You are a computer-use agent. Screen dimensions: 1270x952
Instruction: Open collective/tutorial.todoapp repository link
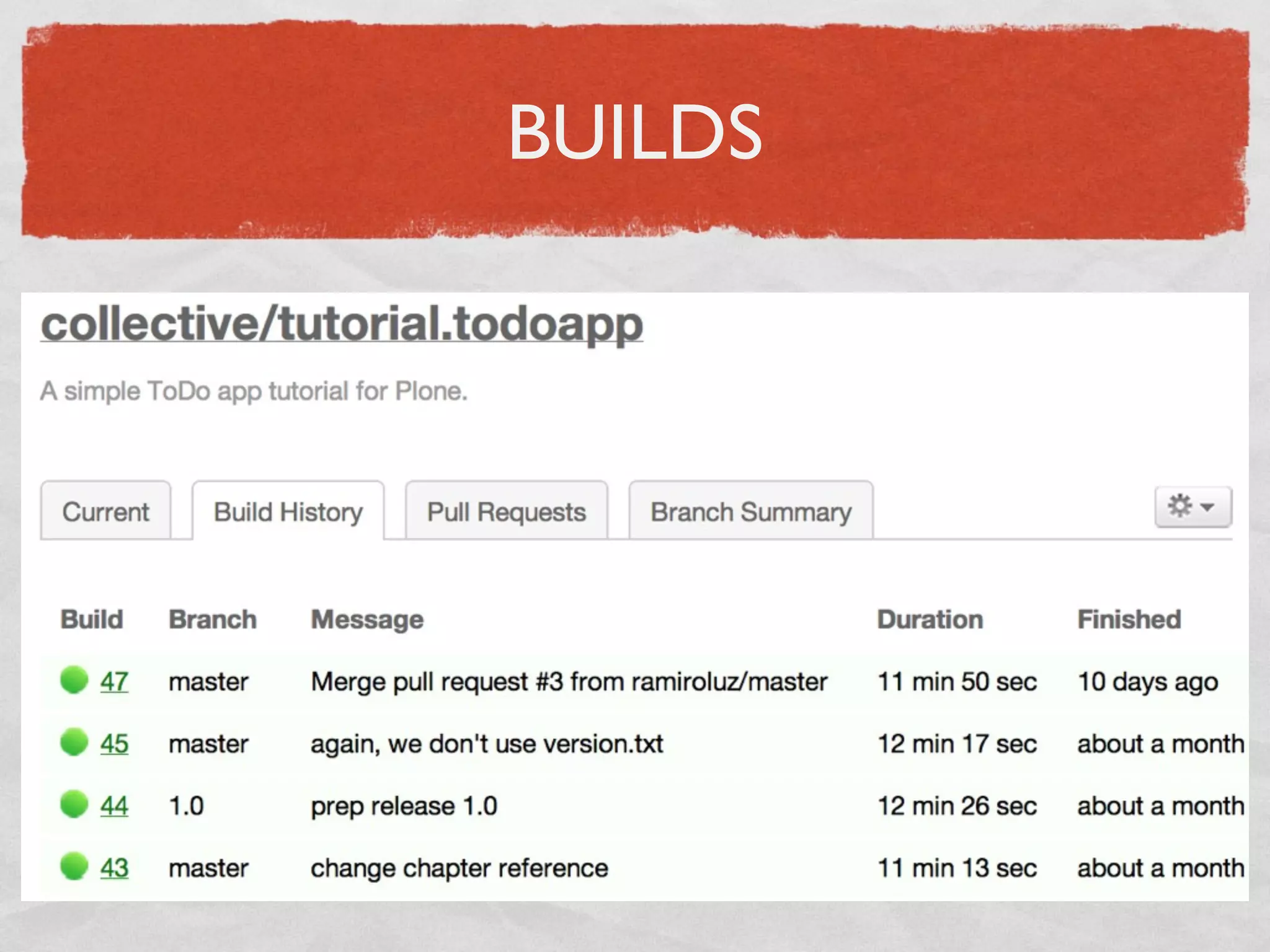(342, 324)
